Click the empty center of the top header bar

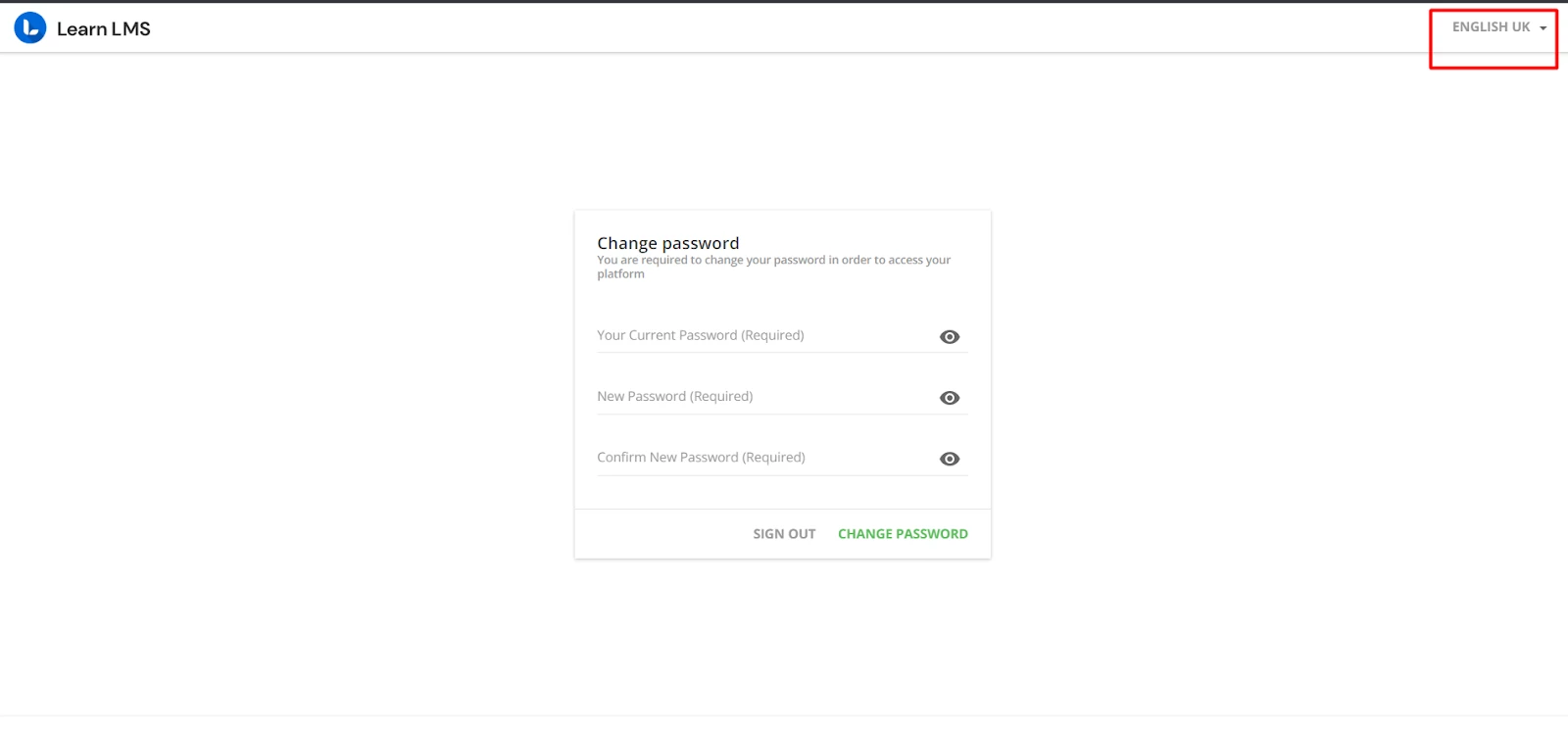point(784,28)
